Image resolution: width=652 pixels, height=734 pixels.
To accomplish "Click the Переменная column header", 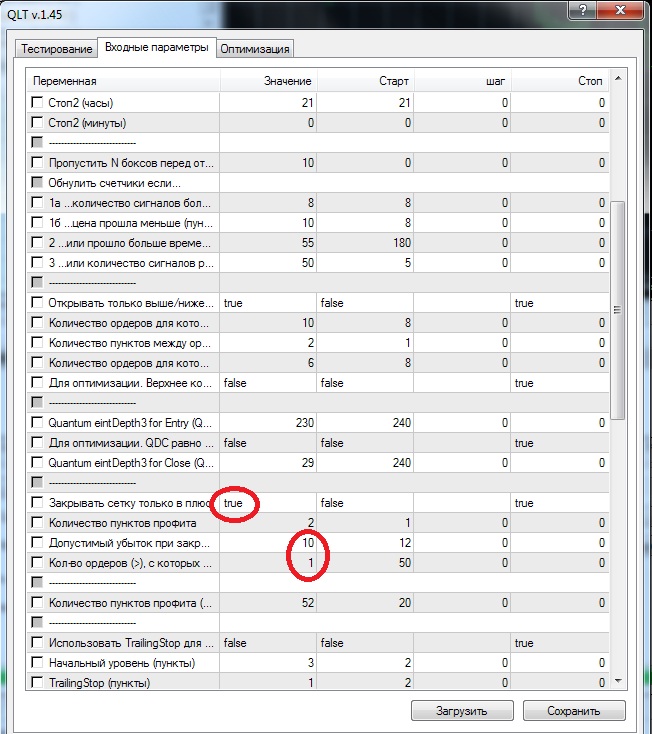I will 123,81.
